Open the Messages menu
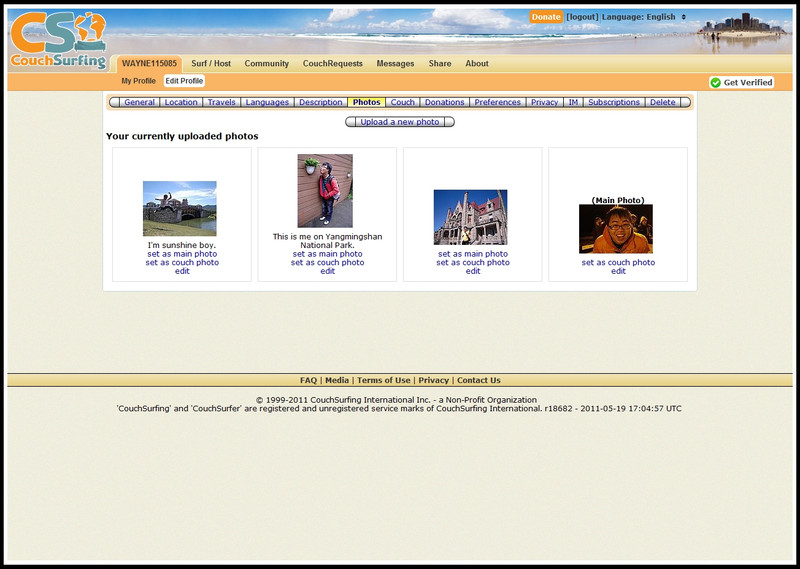This screenshot has width=800, height=569. pyautogui.click(x=395, y=64)
